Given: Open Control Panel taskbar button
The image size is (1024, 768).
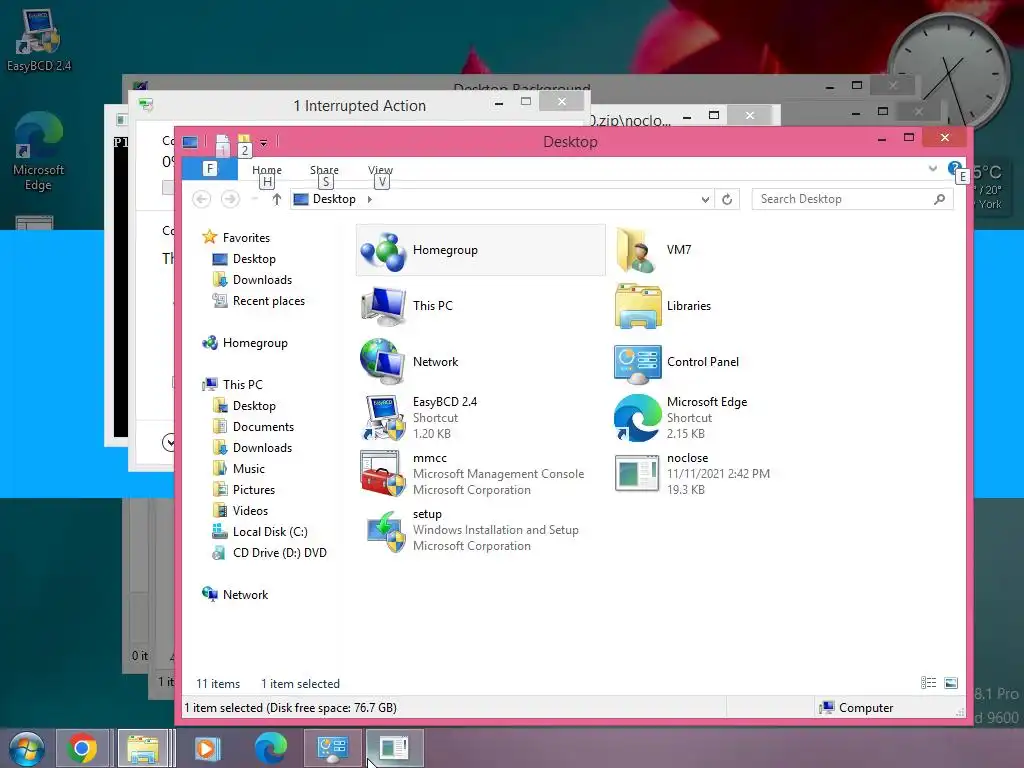Looking at the screenshot, I should tap(332, 748).
